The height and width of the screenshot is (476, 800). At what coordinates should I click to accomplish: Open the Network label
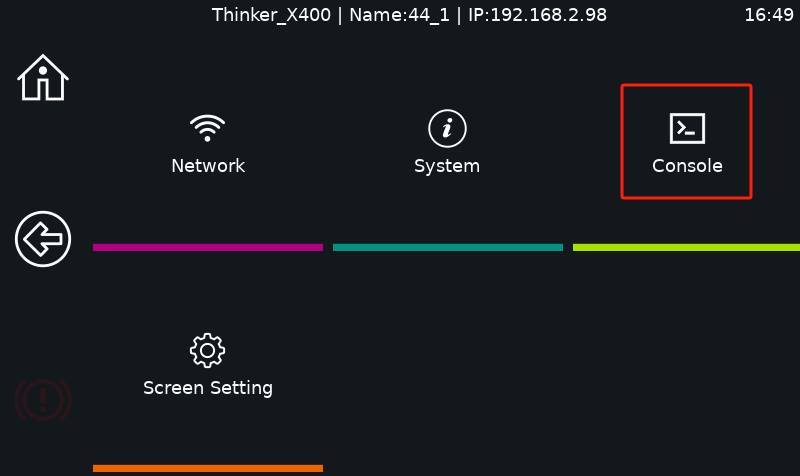(208, 166)
